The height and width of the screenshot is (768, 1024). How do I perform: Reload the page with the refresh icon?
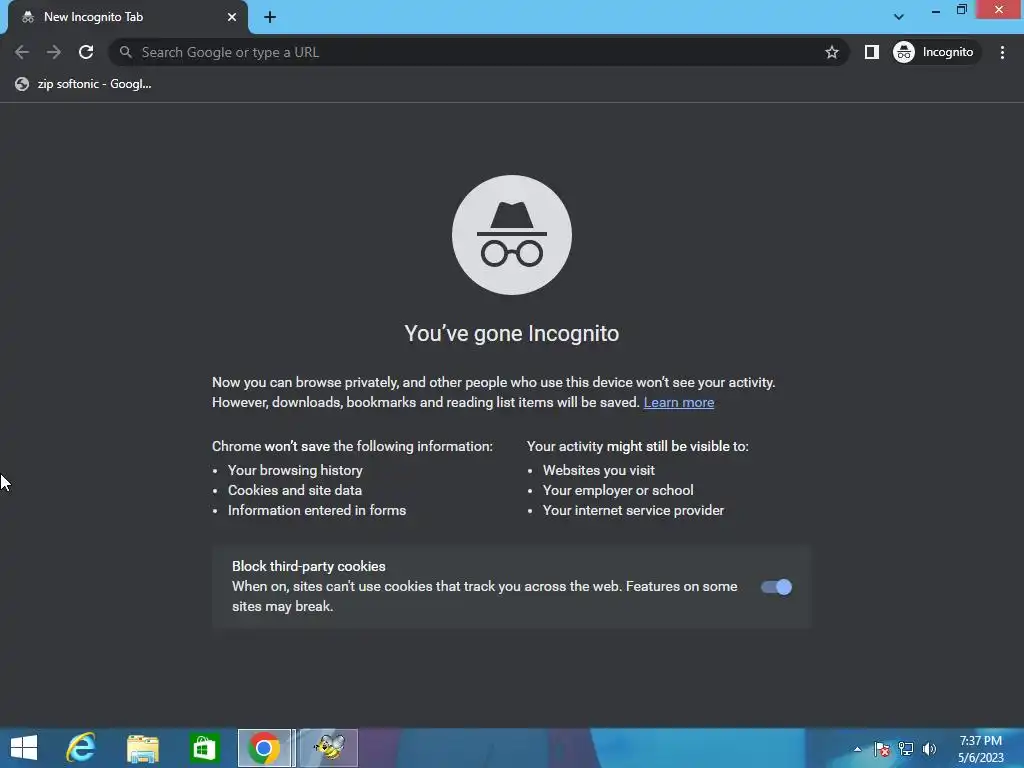(86, 52)
